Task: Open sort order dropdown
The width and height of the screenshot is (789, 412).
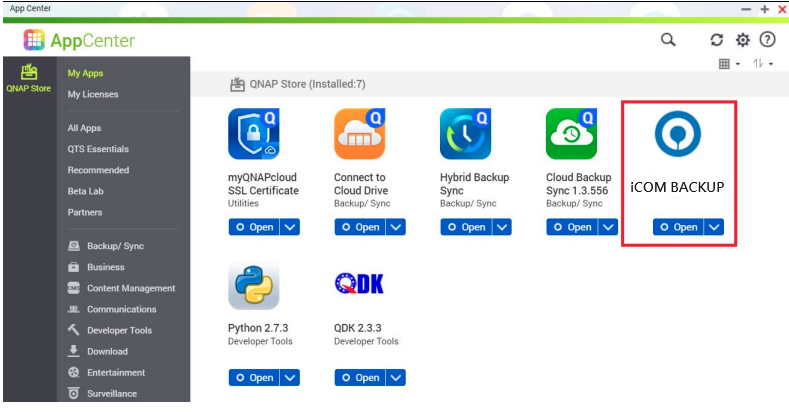Action: point(763,63)
